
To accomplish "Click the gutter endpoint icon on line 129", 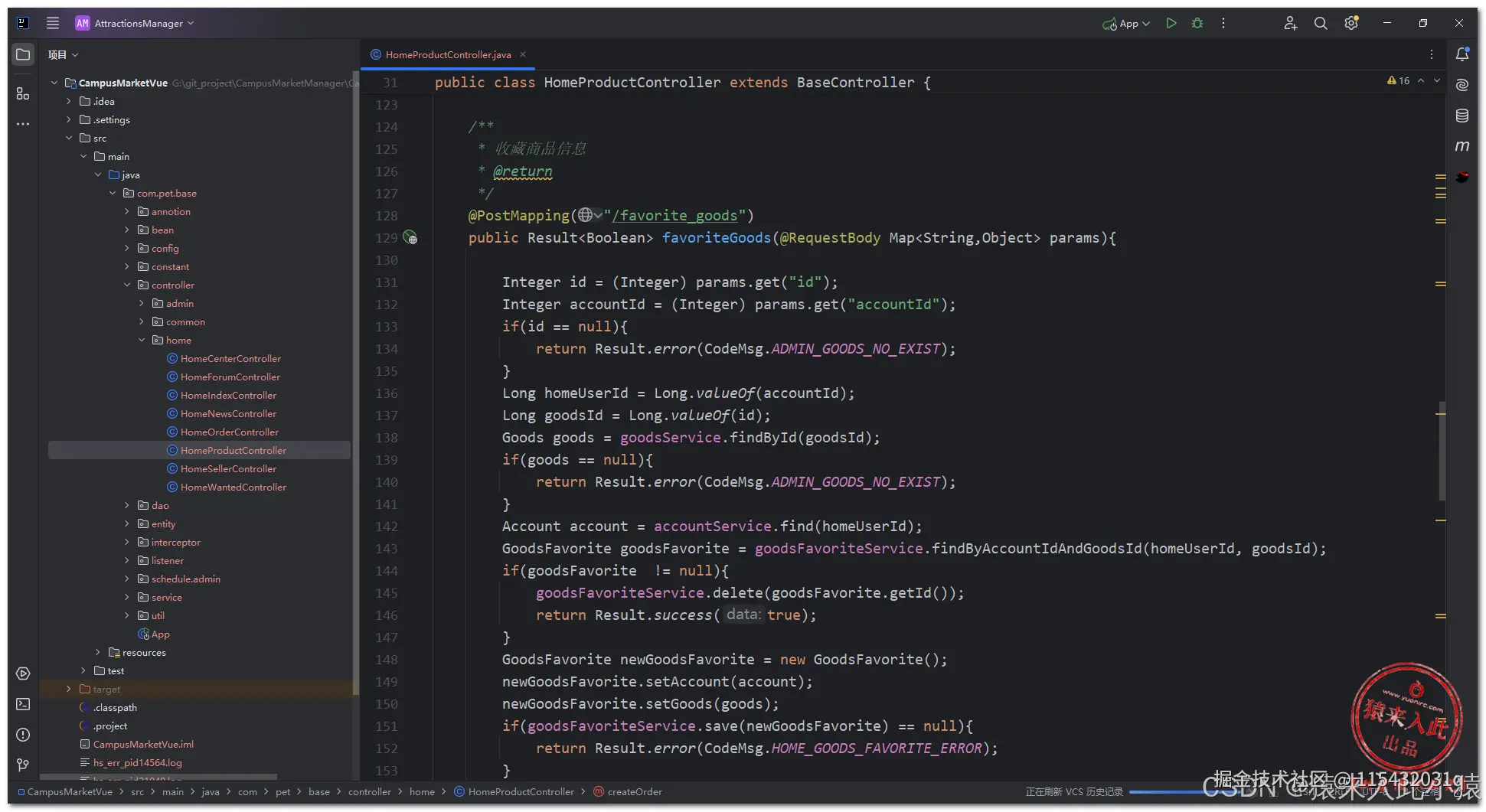I will point(410,238).
